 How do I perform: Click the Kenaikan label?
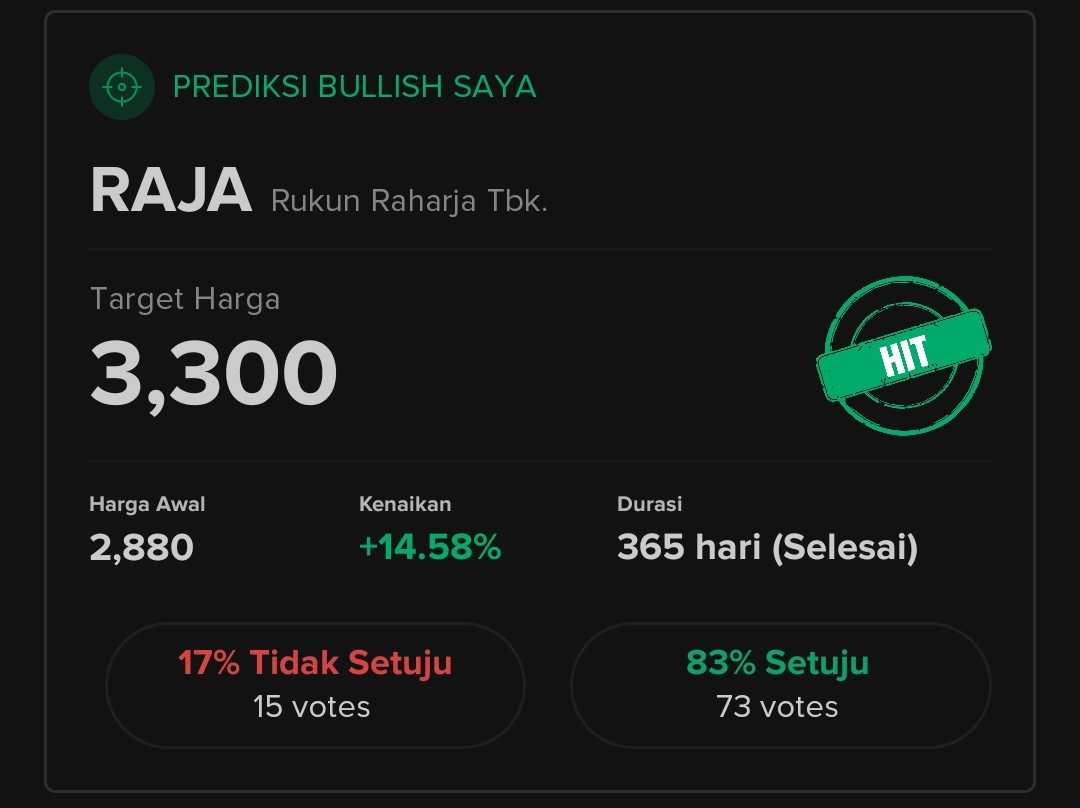tap(405, 504)
